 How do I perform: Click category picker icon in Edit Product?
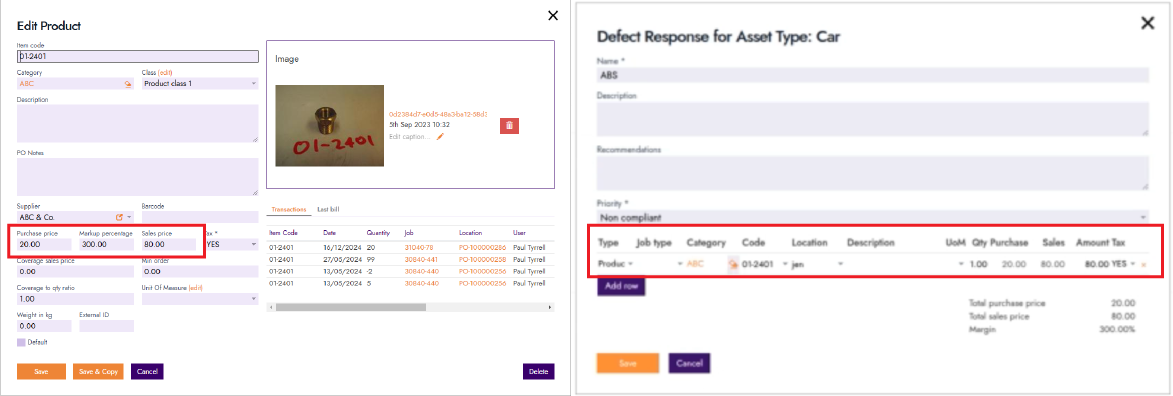[127, 84]
